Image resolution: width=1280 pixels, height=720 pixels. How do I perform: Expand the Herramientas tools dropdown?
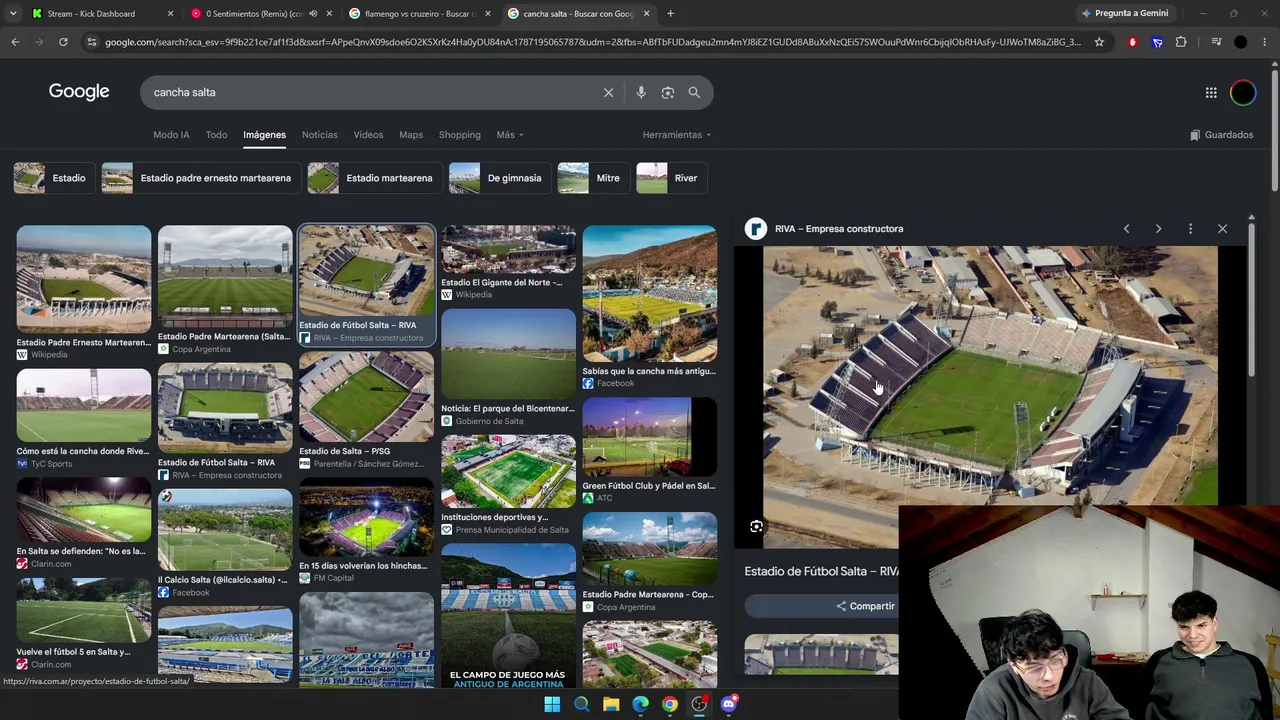coord(677,135)
